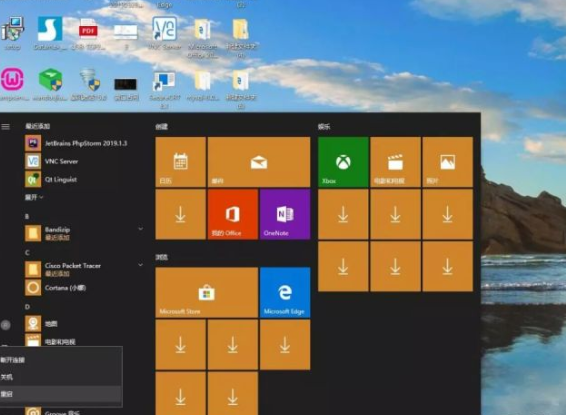The width and height of the screenshot is (566, 415).
Task: Click the hamburger menu in Start
Action: pyautogui.click(x=5, y=126)
